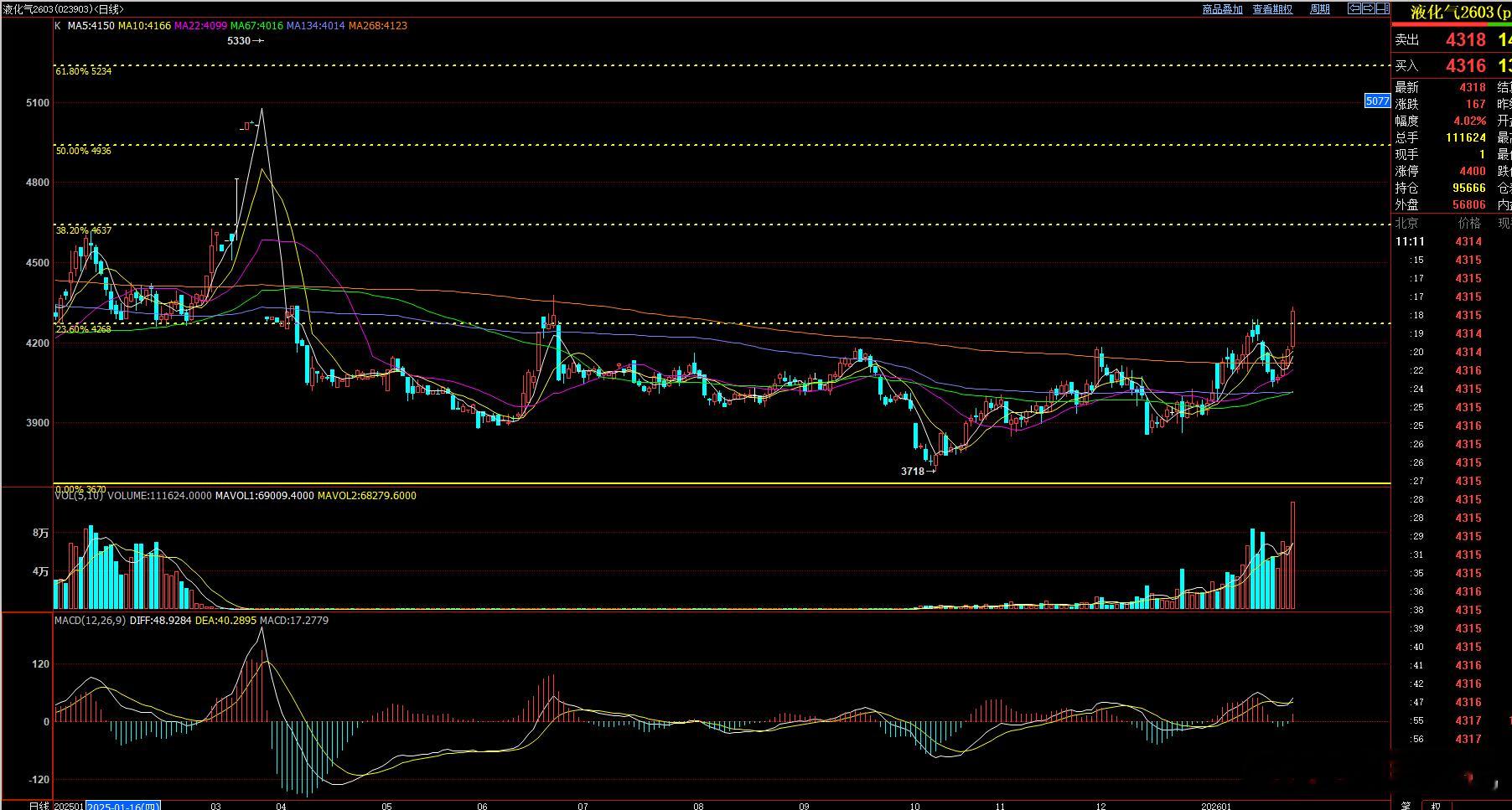Image resolution: width=1512 pixels, height=810 pixels.
Task: Click the DIFF:48.9284 value
Action: coord(161,621)
